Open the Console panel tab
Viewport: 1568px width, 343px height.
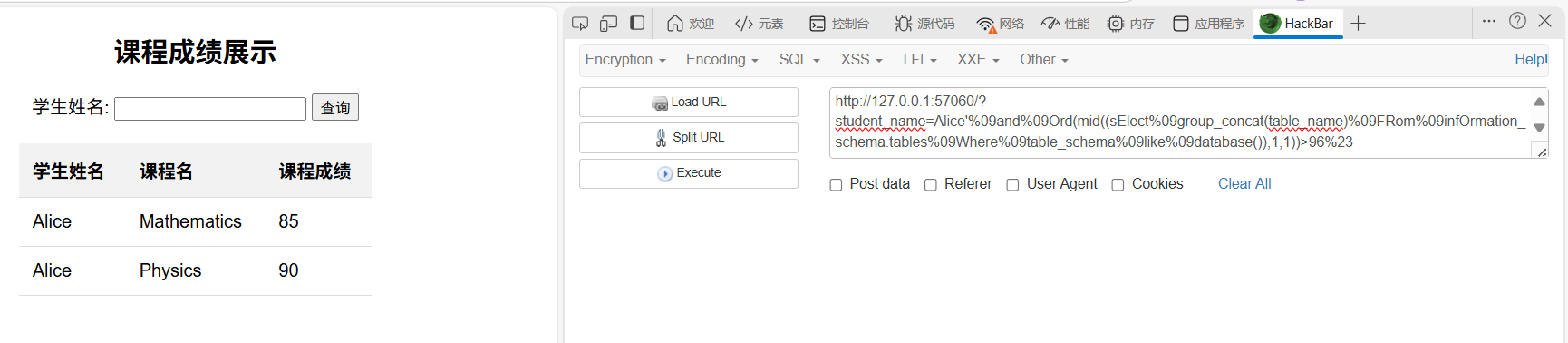(839, 24)
